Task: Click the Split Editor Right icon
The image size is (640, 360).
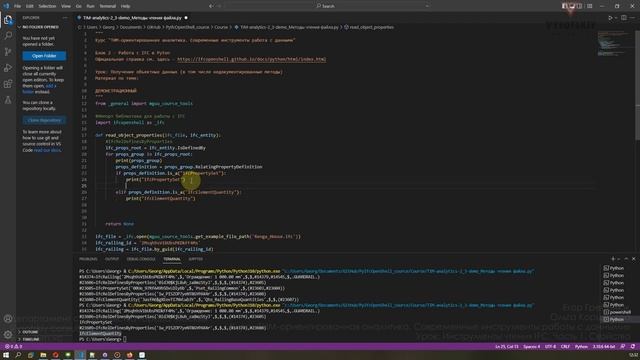Action: (624, 18)
